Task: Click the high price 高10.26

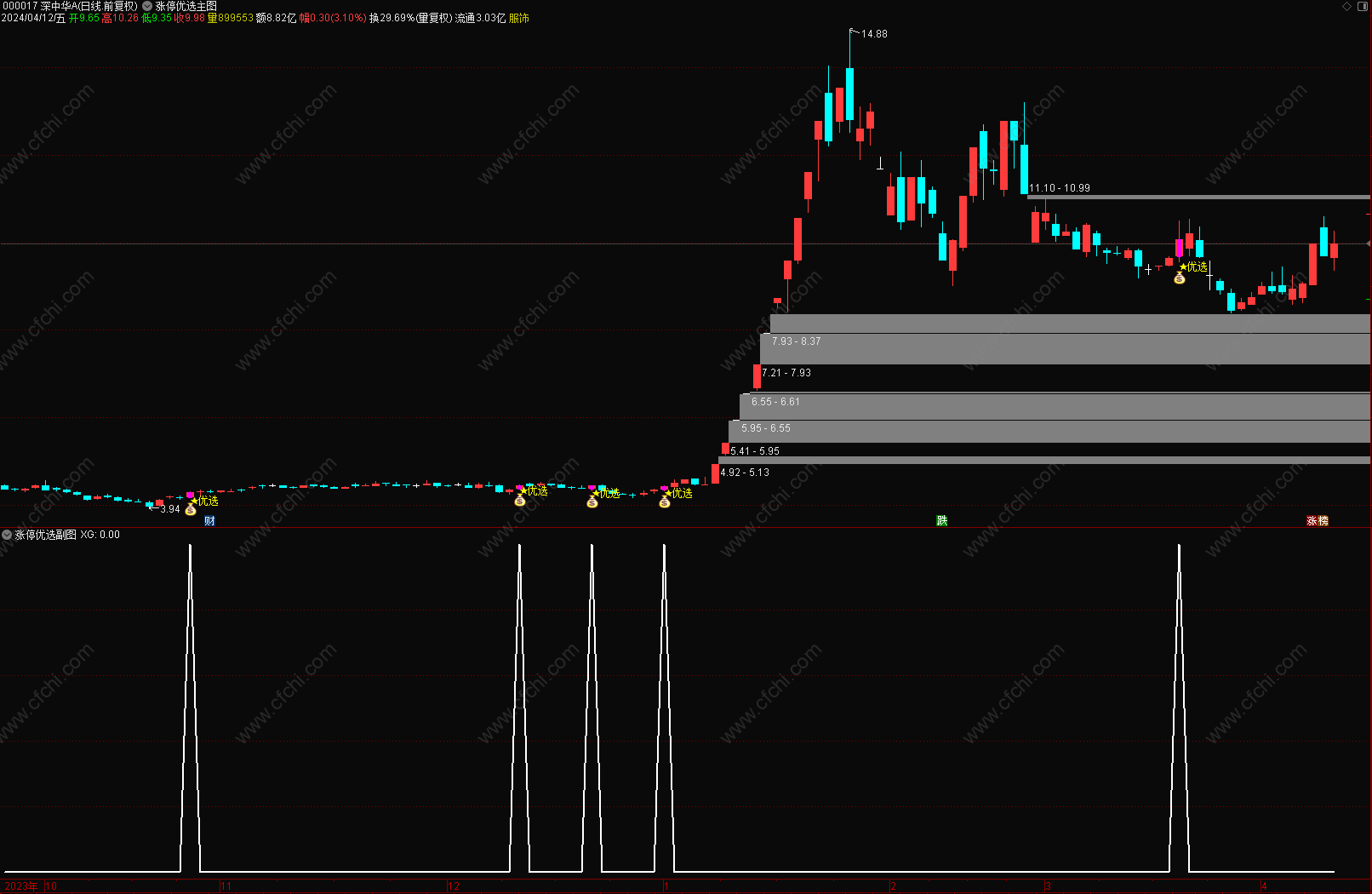Action: click(x=120, y=18)
